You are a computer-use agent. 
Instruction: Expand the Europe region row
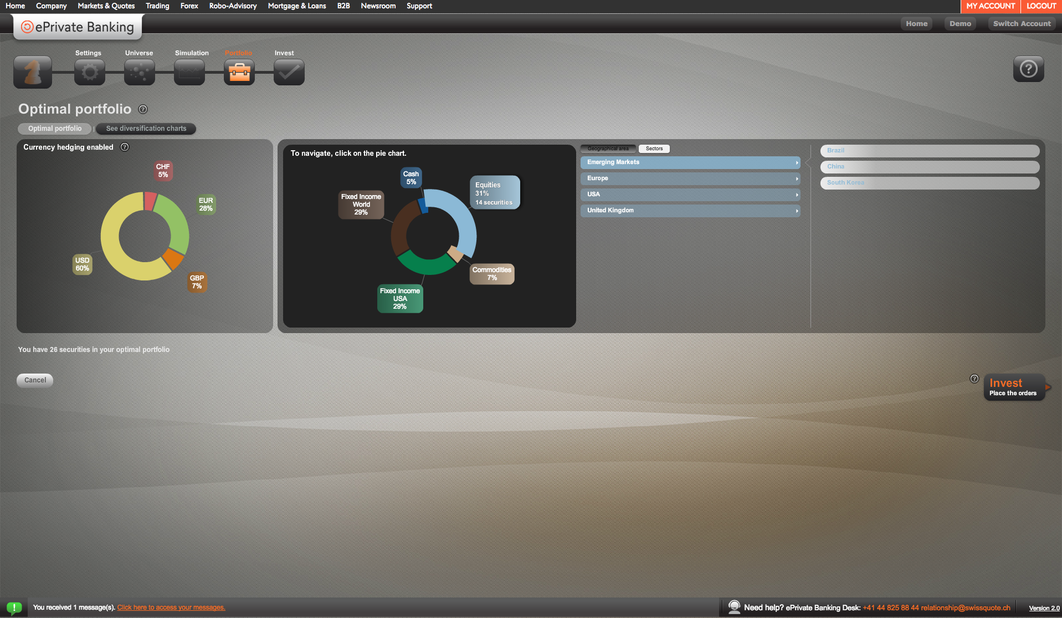(x=690, y=178)
